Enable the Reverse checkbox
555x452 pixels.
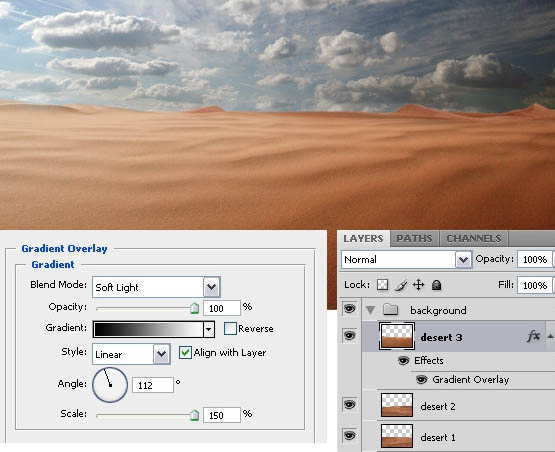[230, 328]
